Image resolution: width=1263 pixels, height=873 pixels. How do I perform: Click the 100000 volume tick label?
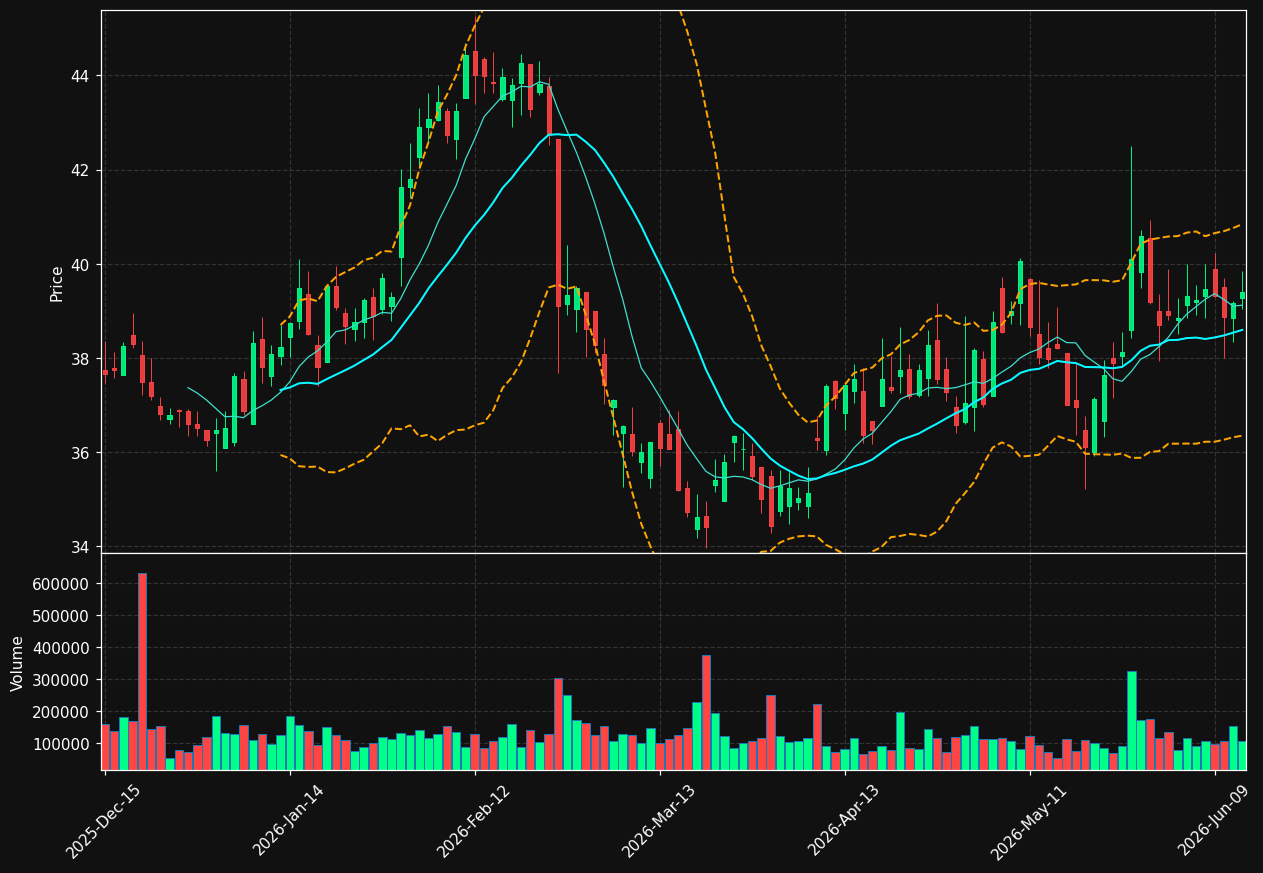pyautogui.click(x=62, y=744)
